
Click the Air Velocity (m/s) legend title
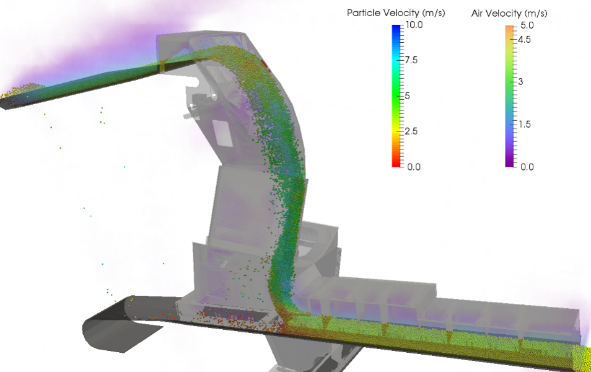[509, 14]
